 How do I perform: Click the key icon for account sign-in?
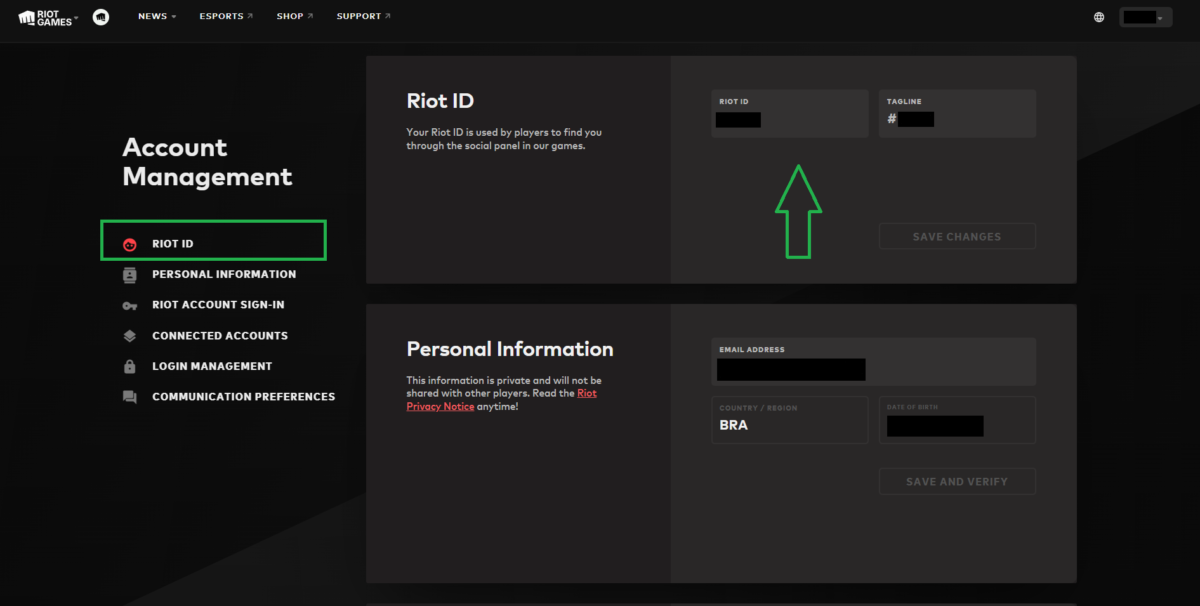(129, 306)
